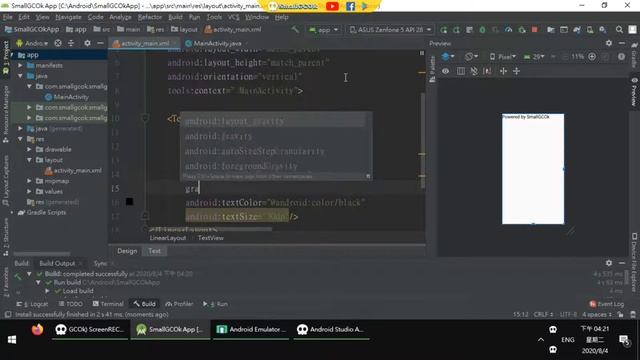Click the Run app icon in toolbar
This screenshot has height=360, width=640.
pyautogui.click(x=443, y=30)
